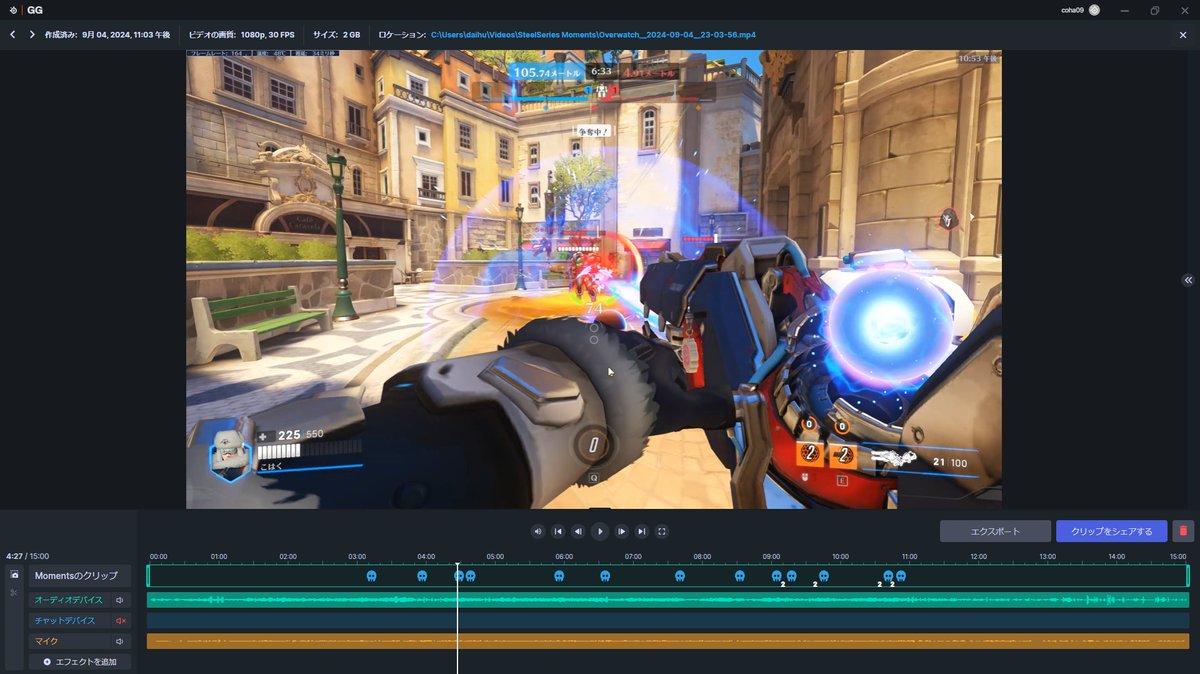Jump to 14:00 on the time ruler
1200x674 pixels.
(1116, 556)
